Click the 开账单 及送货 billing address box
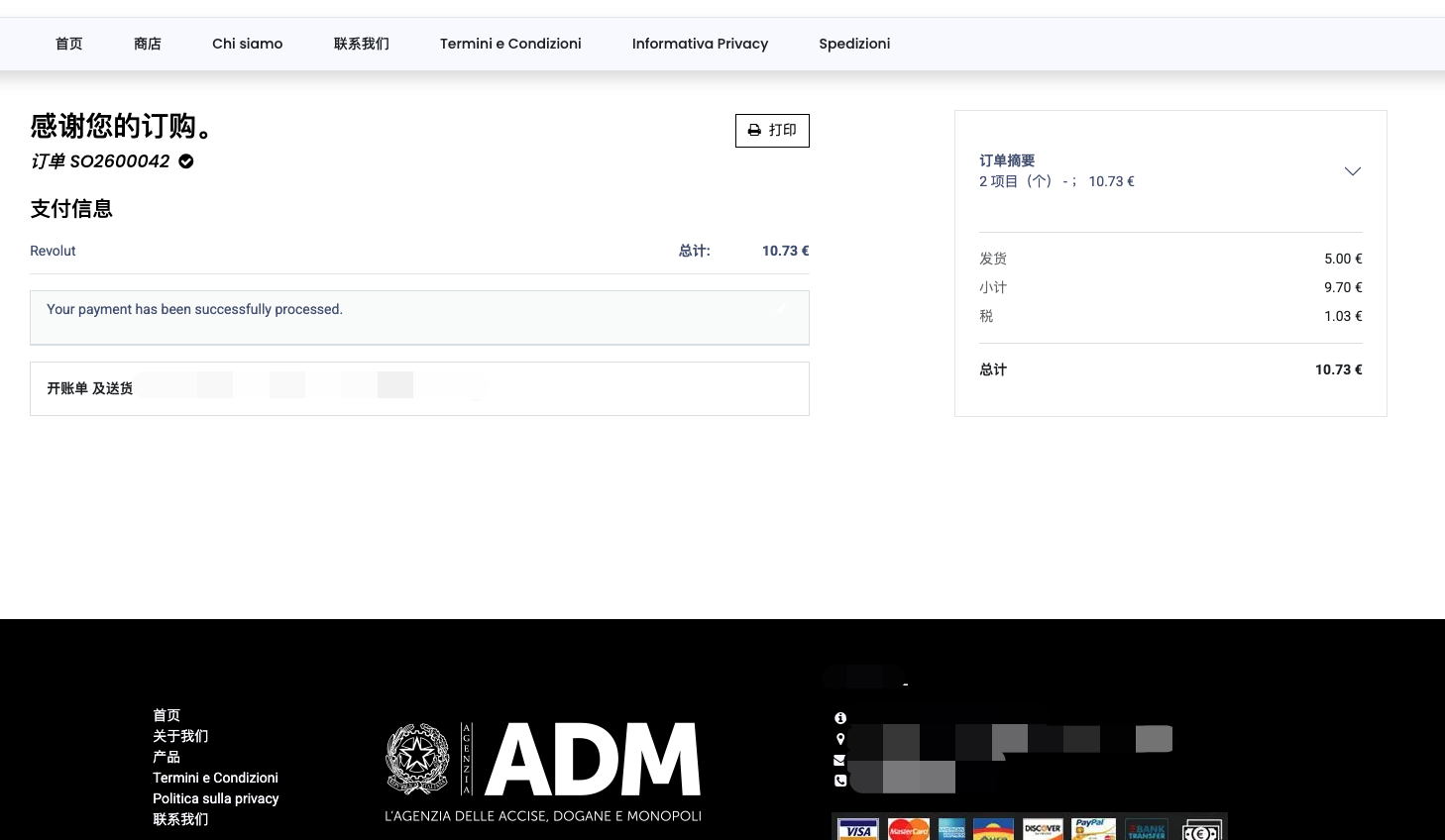 coord(419,388)
